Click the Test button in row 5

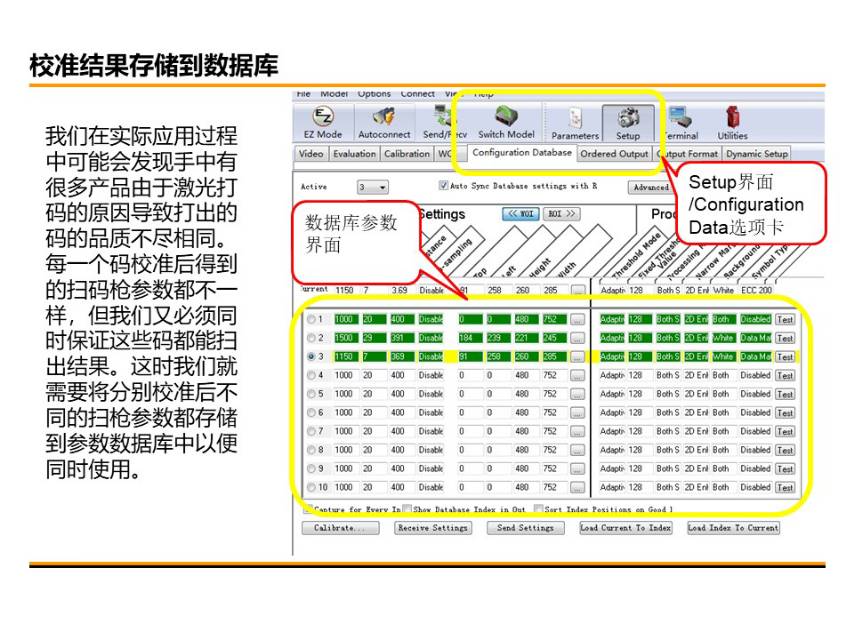(785, 394)
